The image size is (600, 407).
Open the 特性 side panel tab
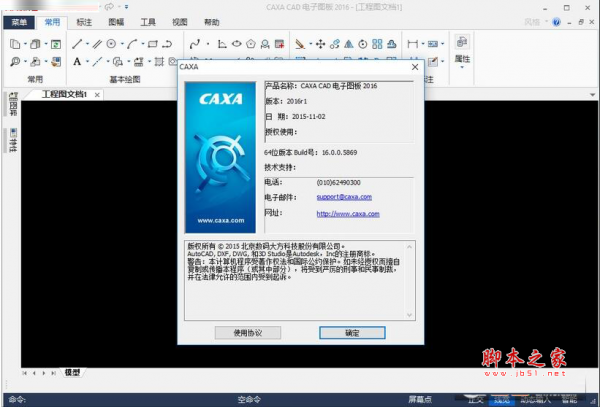coord(13,140)
